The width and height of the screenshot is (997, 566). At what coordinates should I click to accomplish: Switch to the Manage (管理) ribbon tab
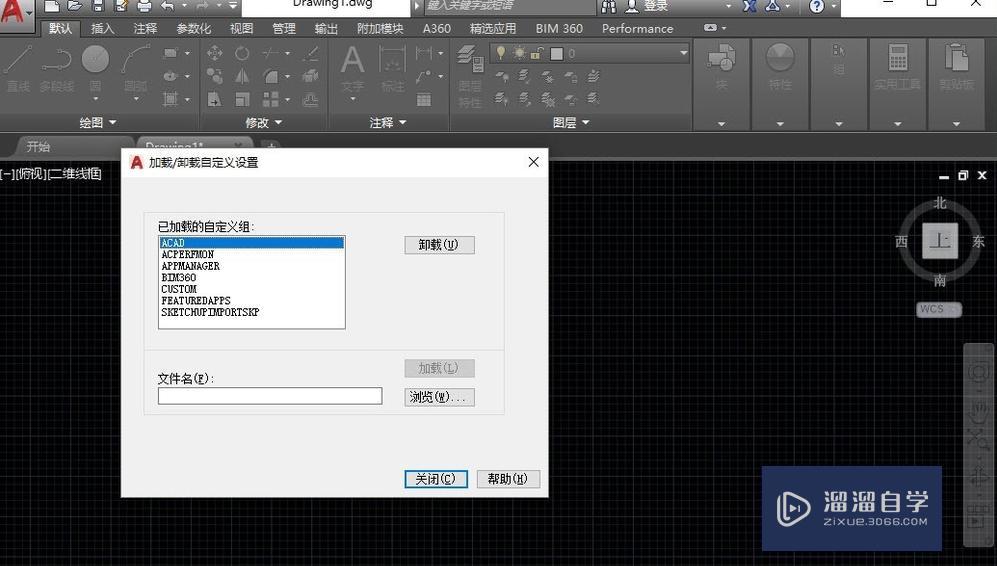point(284,29)
